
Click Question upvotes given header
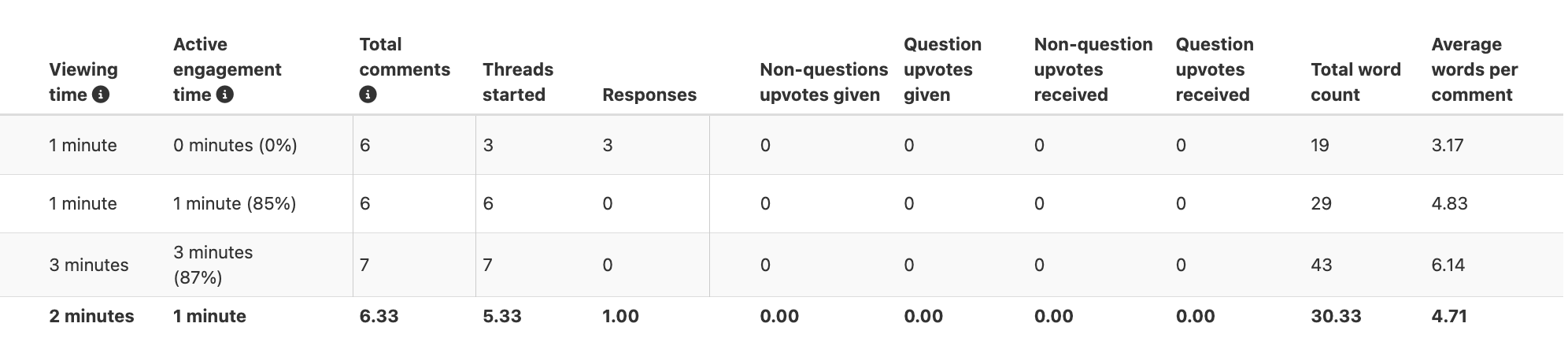coord(942,69)
